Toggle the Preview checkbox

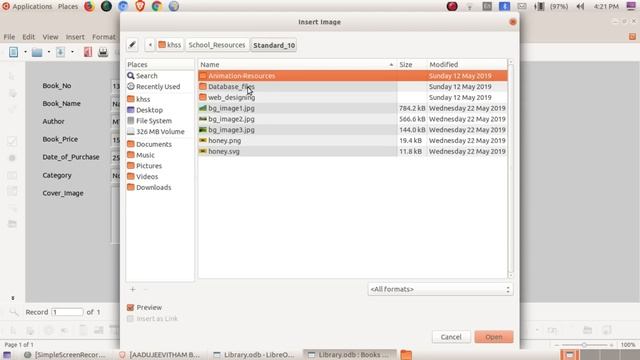point(130,307)
